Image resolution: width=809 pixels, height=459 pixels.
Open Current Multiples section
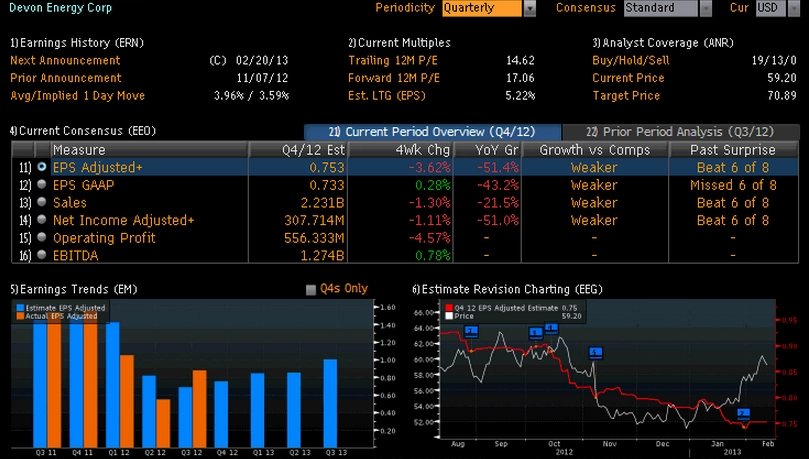tap(399, 43)
